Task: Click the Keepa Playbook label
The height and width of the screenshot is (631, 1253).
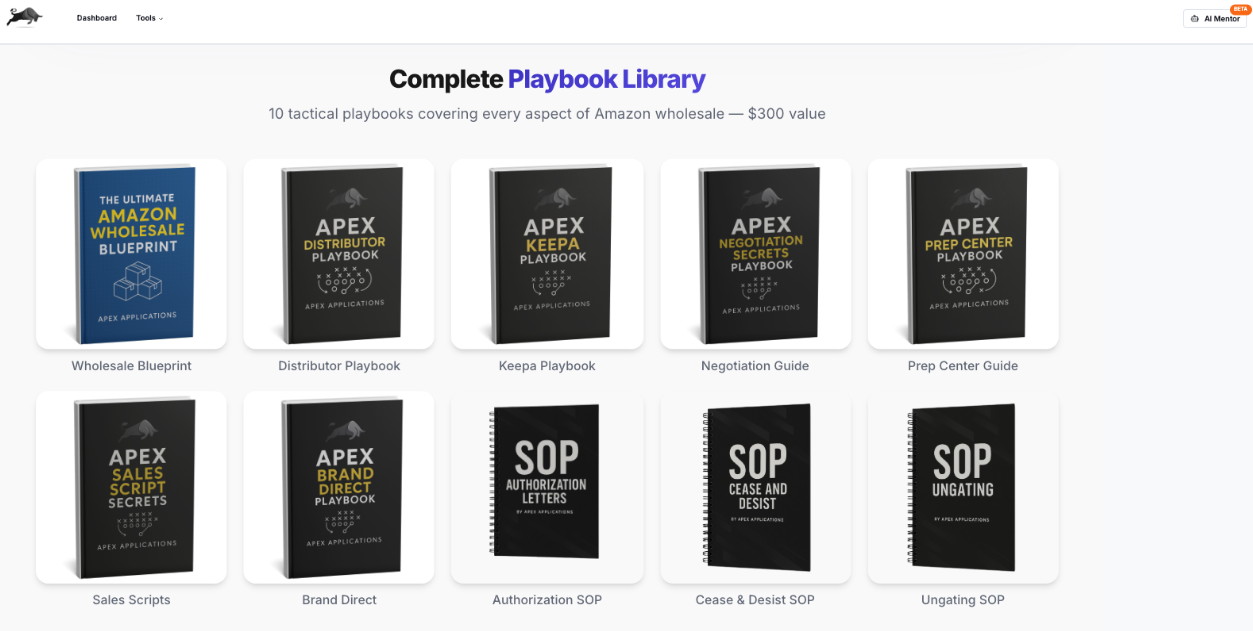Action: (x=547, y=366)
